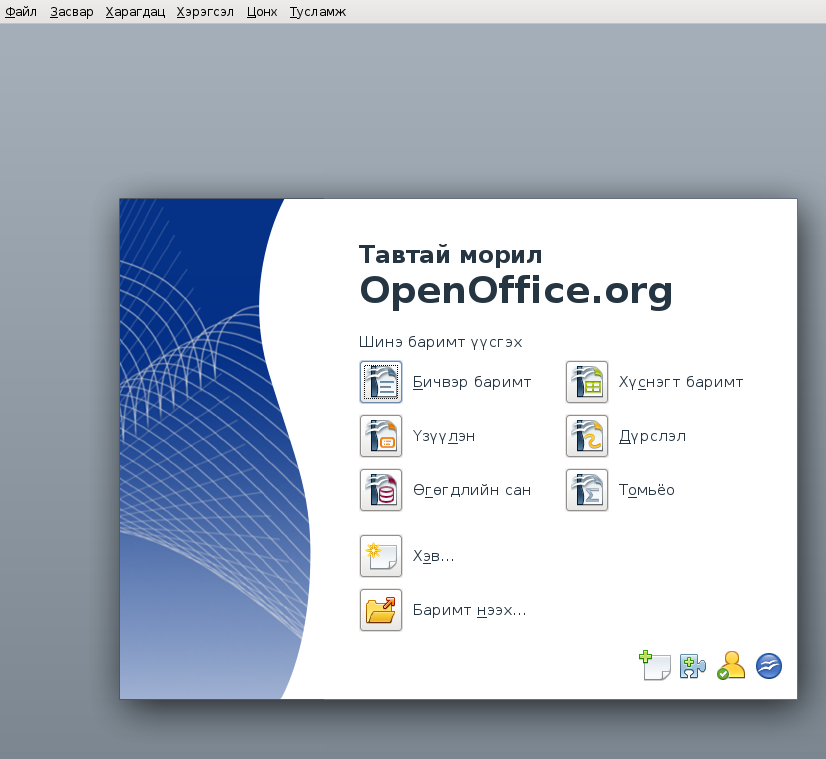Click the add extensions puzzle-piece icon
Screen dimensions: 826x759
pyautogui.click(x=693, y=666)
